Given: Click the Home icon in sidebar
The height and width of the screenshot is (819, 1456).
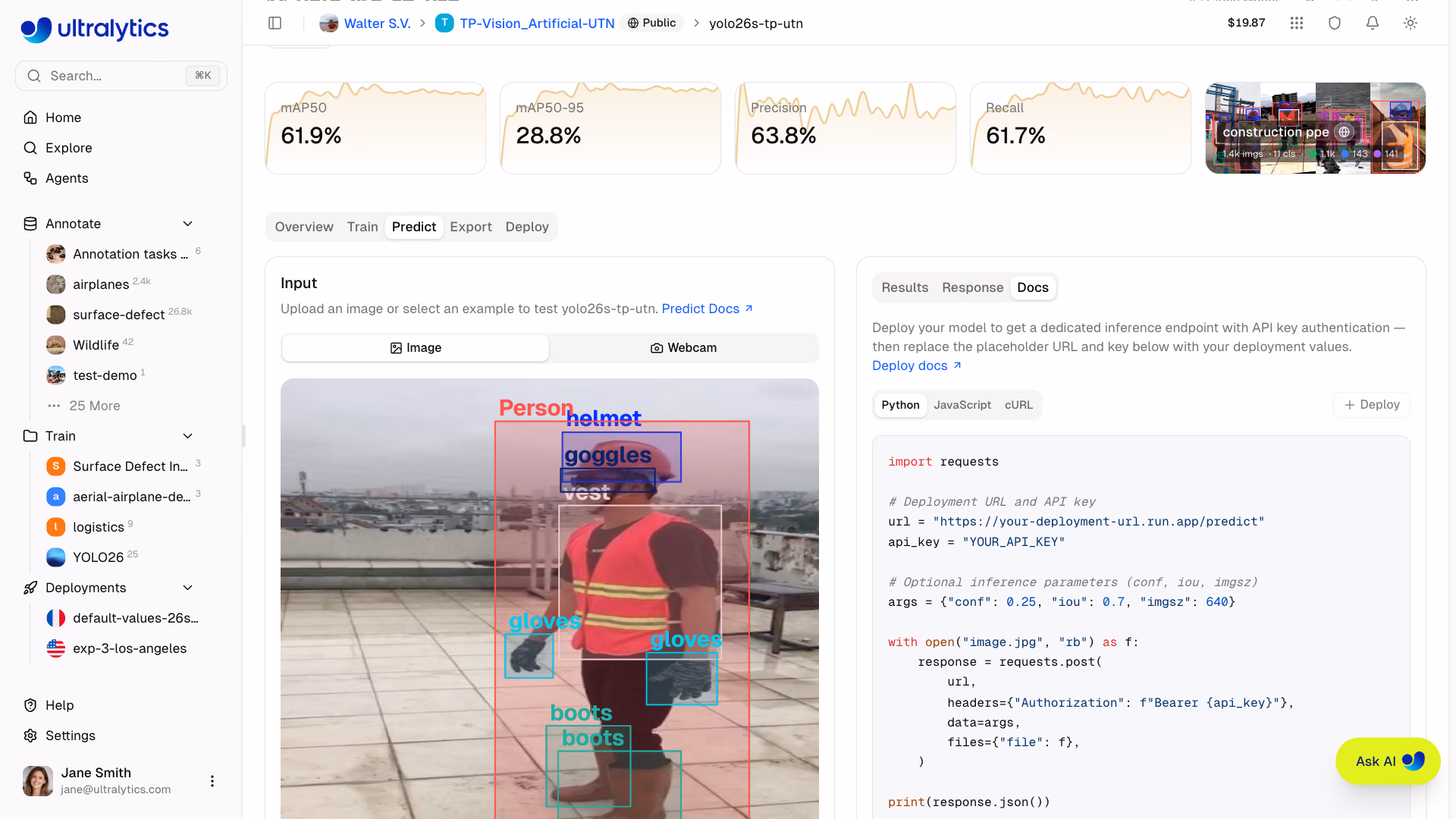Looking at the screenshot, I should (x=30, y=118).
